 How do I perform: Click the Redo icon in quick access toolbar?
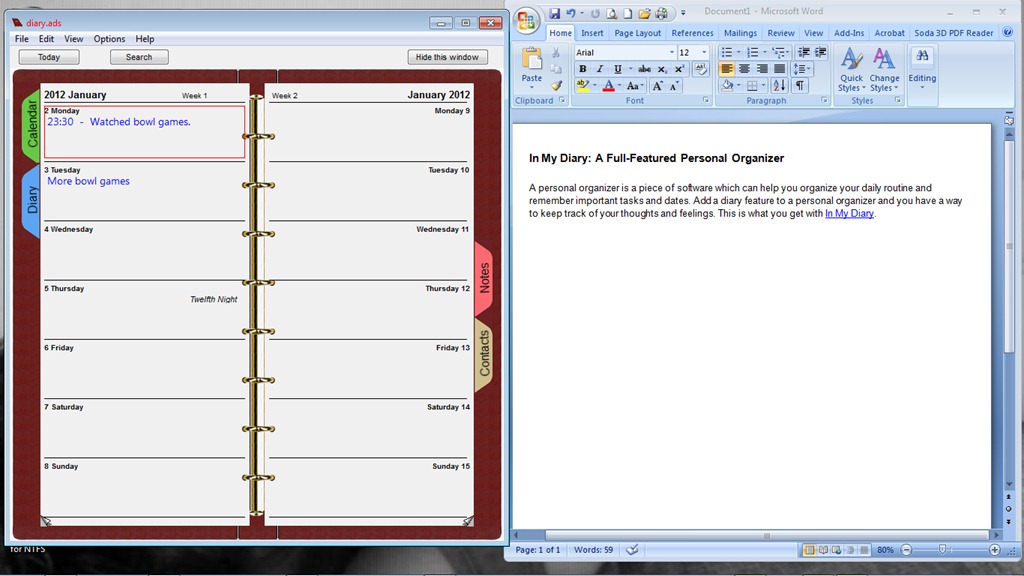pos(595,13)
